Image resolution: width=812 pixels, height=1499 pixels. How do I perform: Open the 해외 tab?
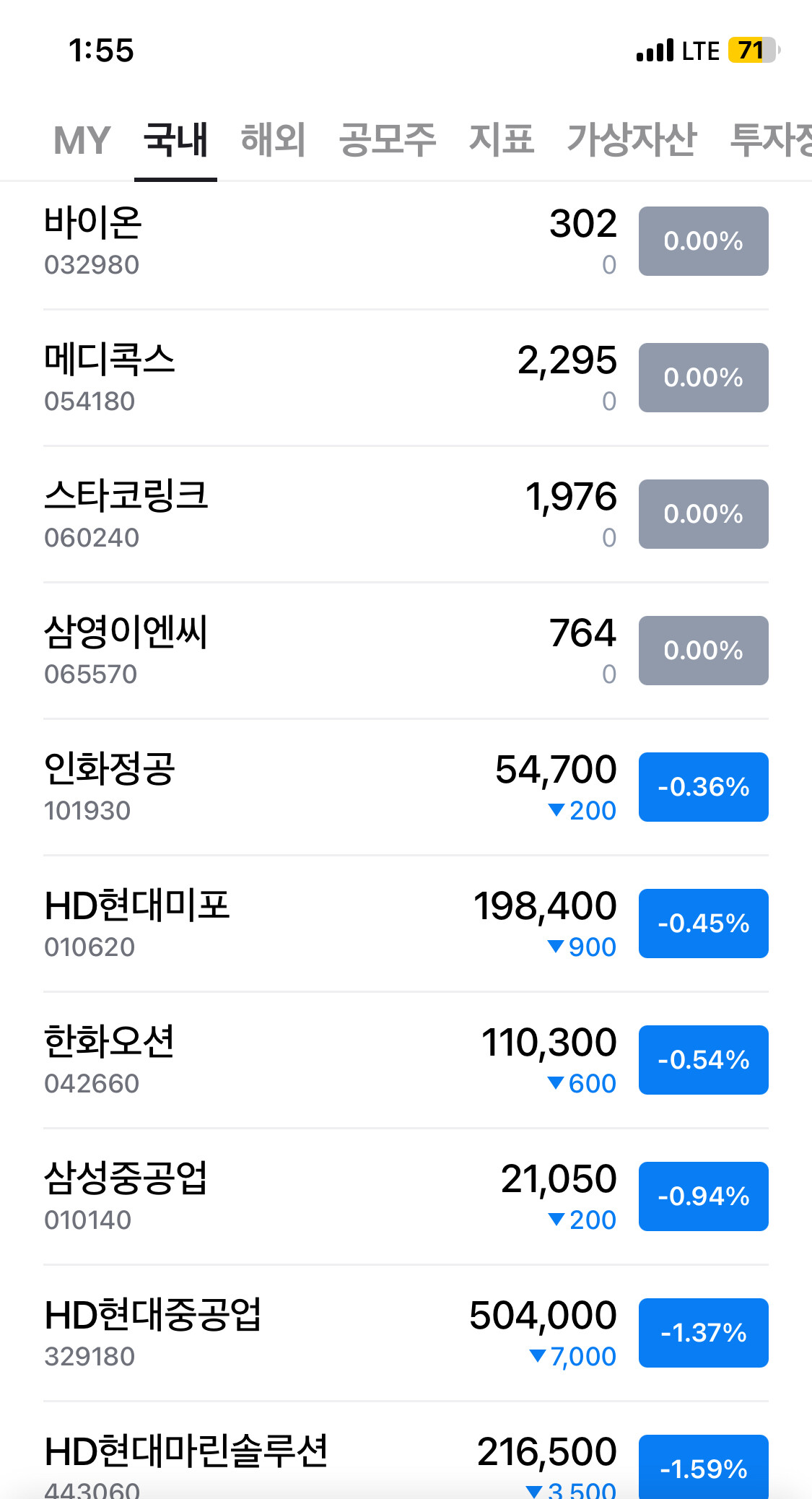[x=273, y=140]
